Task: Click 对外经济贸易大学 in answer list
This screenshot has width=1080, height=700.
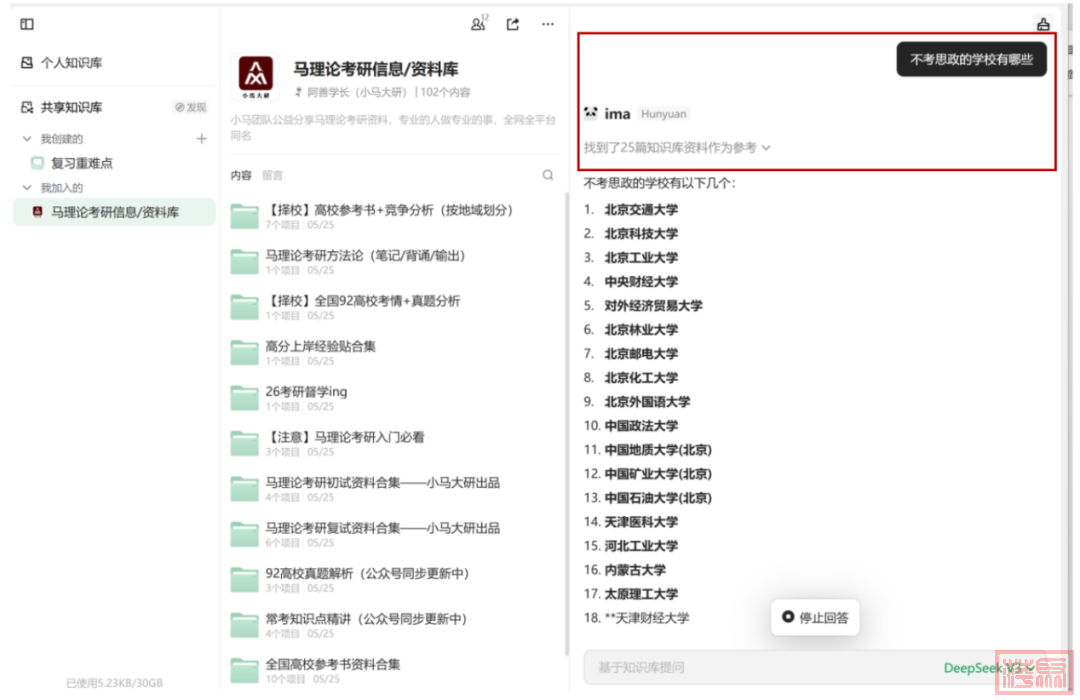Action: tap(654, 305)
